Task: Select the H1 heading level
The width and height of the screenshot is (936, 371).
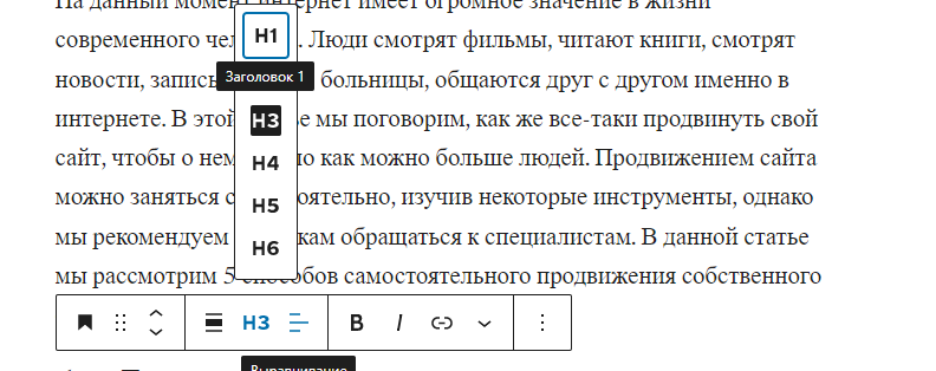Action: coord(266,36)
